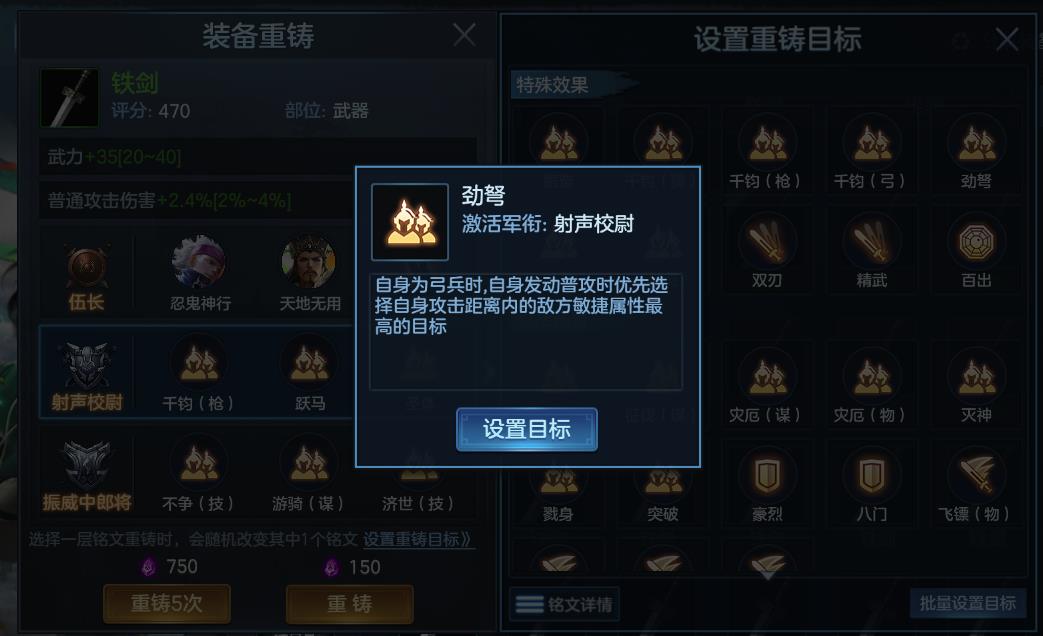Select the 八门 shield icon
The image size is (1043, 636).
(x=871, y=474)
